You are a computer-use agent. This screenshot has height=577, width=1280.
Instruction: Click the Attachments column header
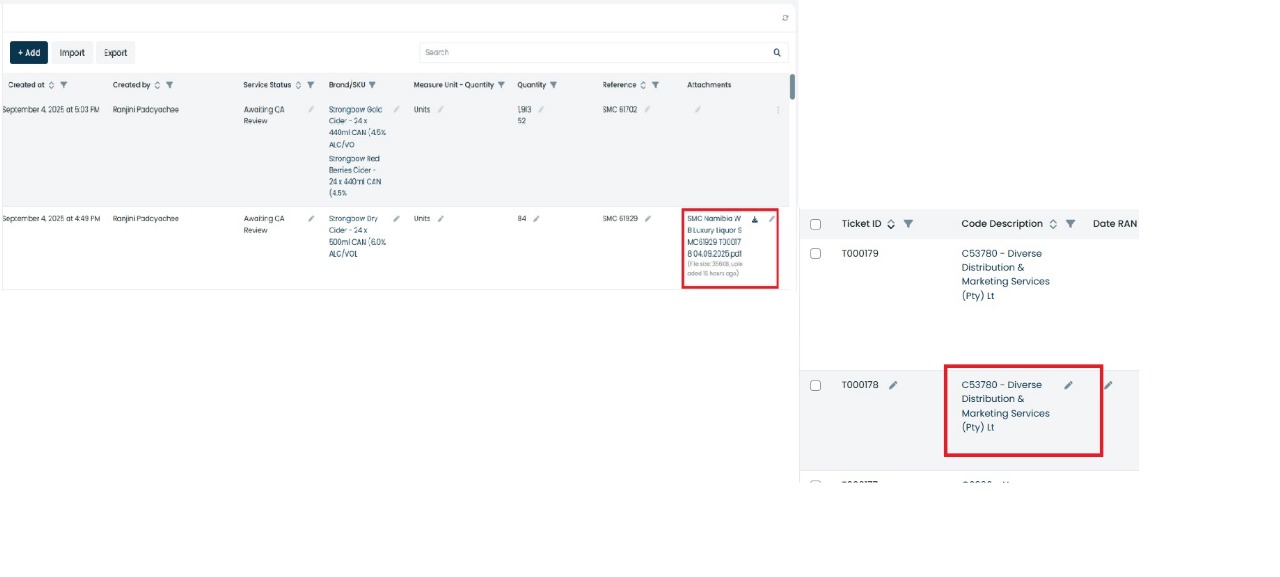[x=709, y=85]
